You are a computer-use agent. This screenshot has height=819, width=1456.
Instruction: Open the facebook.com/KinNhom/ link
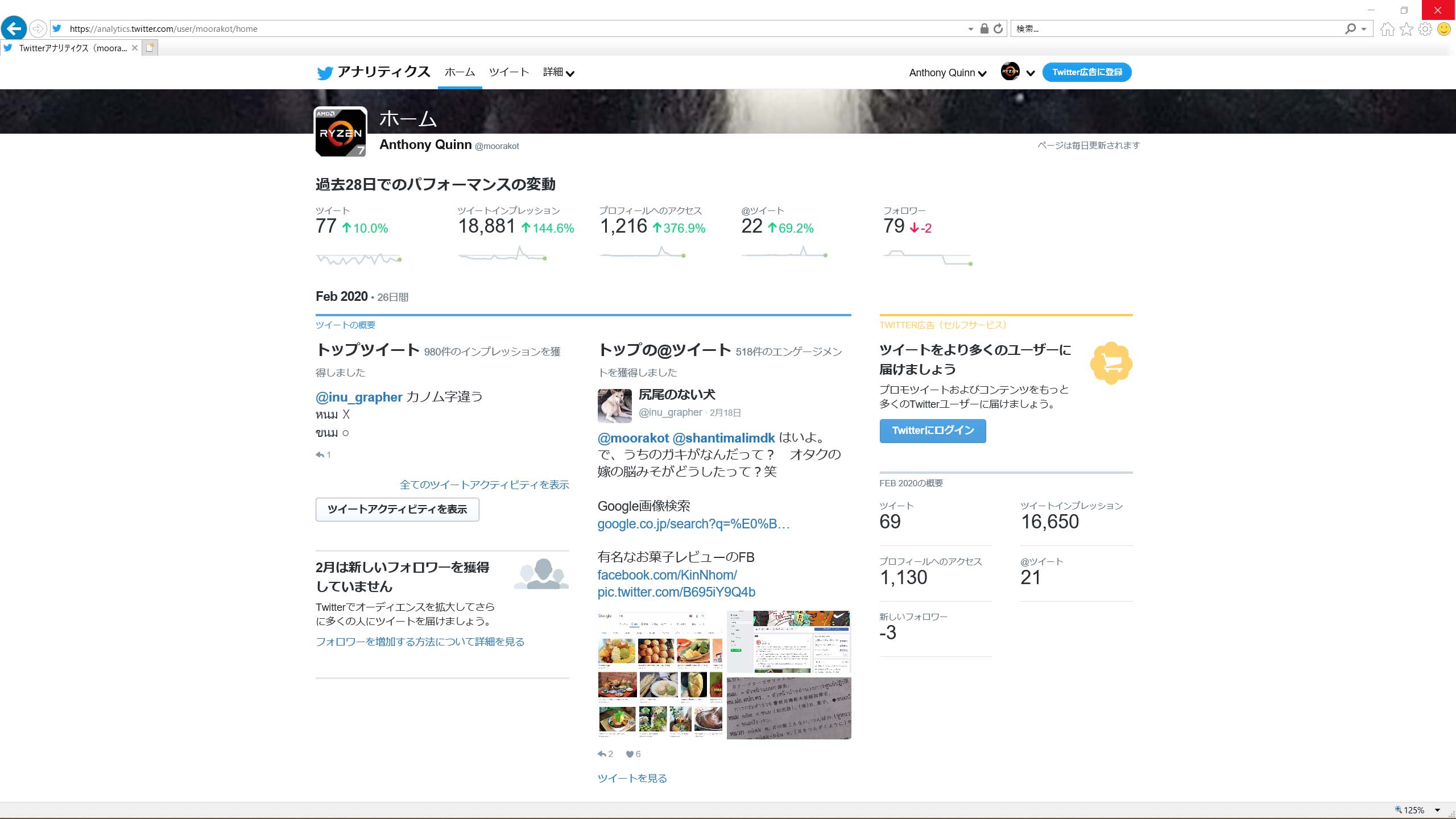pyautogui.click(x=667, y=575)
